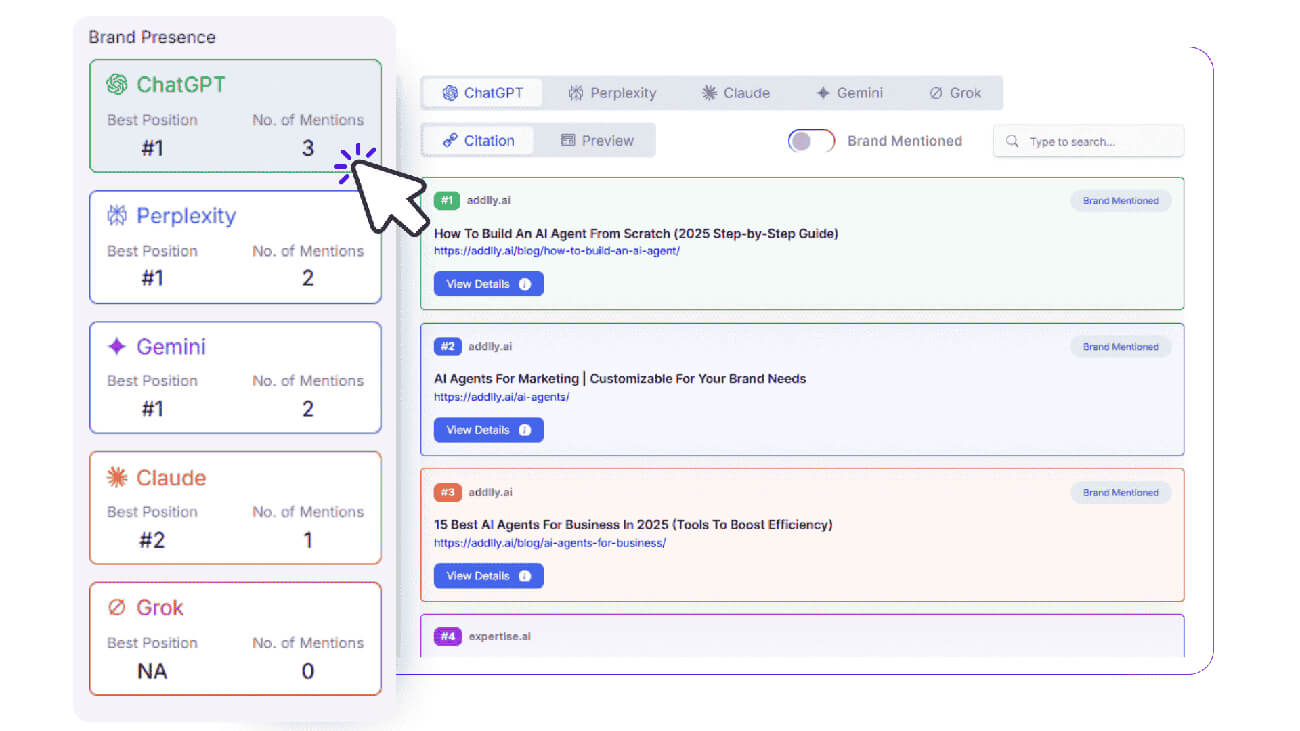Switch to the Gemini tab
This screenshot has width=1300, height=731.
pyautogui.click(x=849, y=93)
